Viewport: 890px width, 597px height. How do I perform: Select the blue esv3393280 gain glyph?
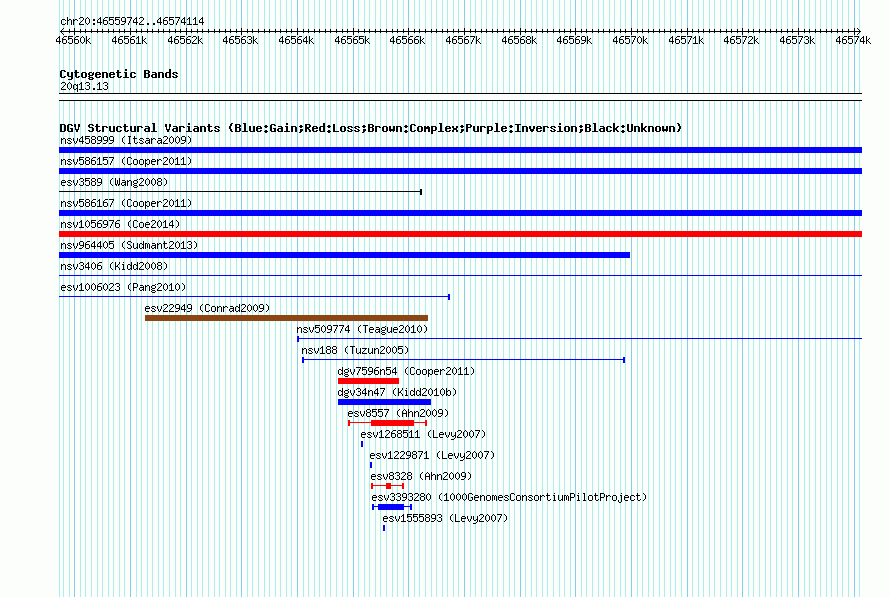[392, 507]
